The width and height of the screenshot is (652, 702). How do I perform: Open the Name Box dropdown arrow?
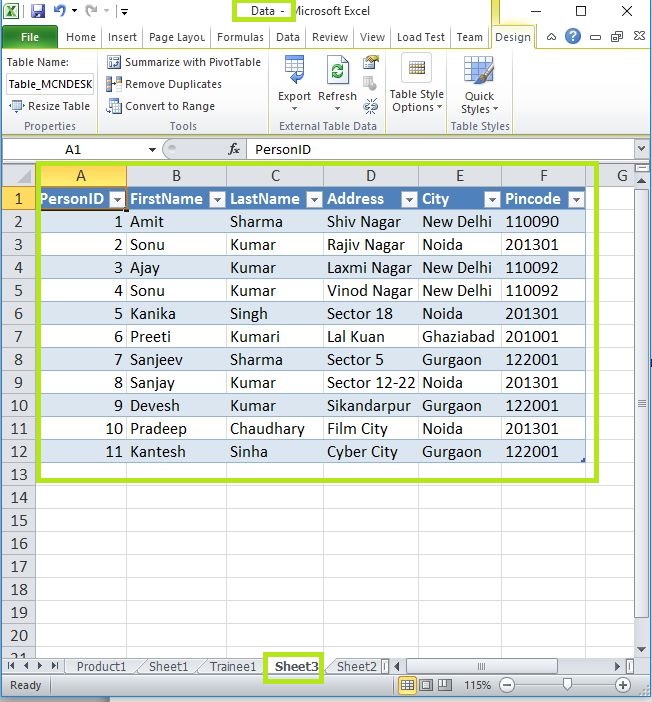tap(152, 150)
